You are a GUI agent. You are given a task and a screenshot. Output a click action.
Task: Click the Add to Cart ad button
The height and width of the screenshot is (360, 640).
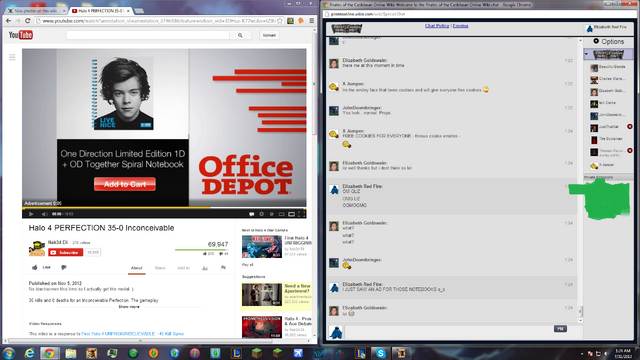[x=125, y=184]
